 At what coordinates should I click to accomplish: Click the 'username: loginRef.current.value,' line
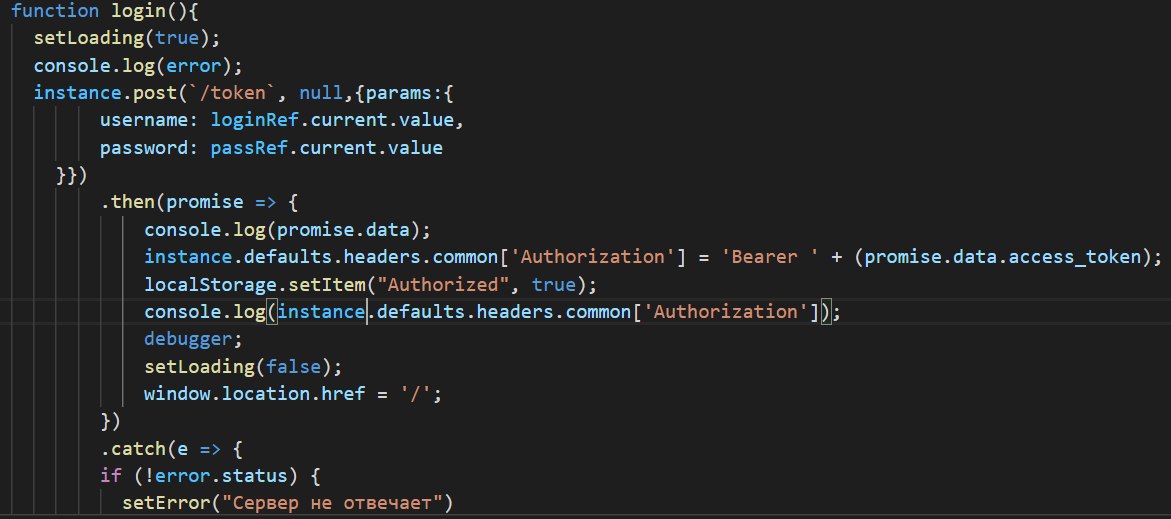[282, 120]
